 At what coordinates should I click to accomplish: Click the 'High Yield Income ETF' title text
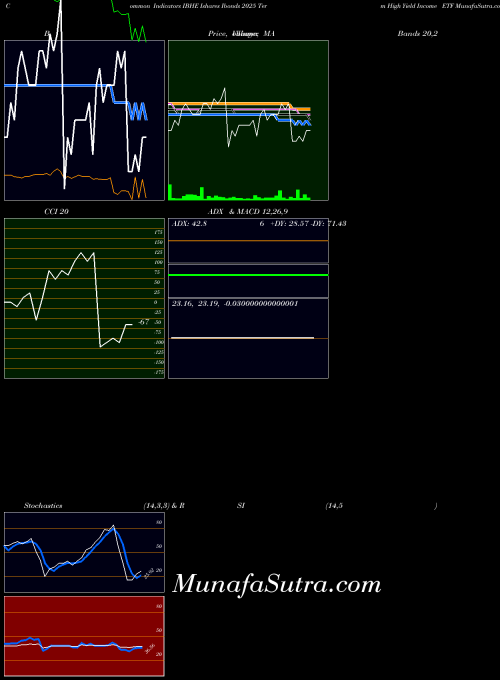(421, 7)
